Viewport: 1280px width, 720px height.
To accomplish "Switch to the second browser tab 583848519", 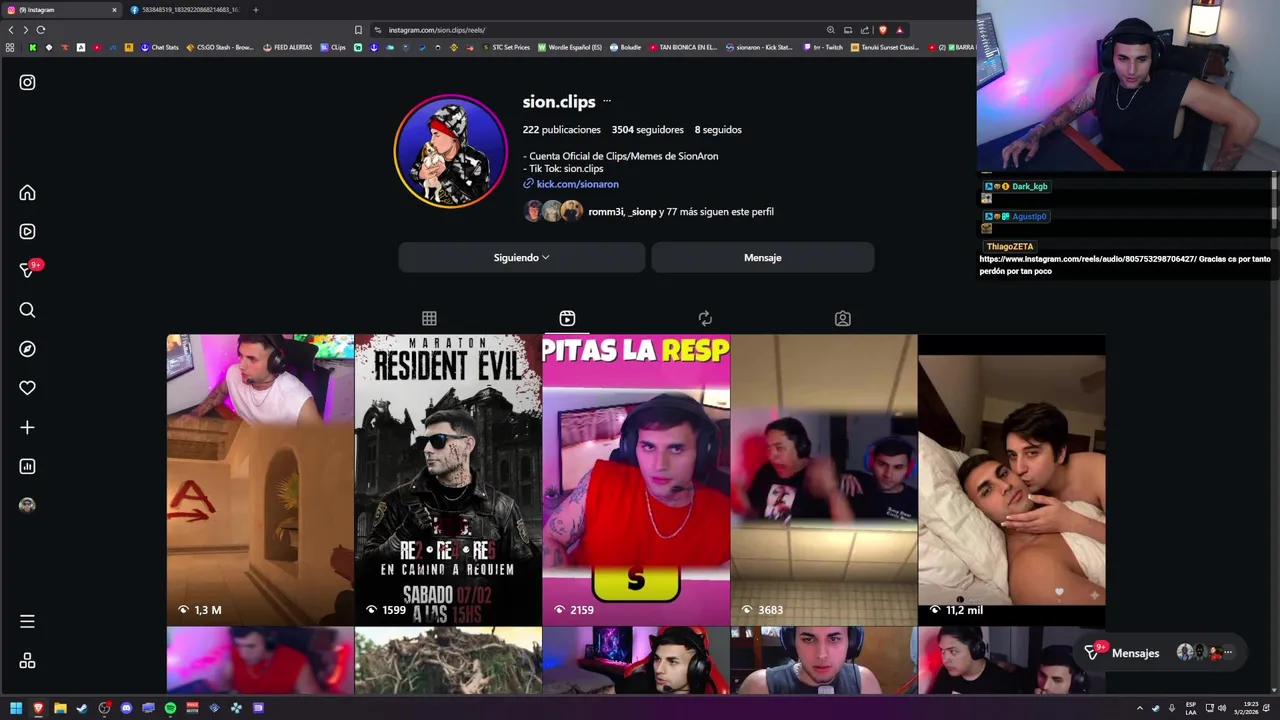I will 185,9.
